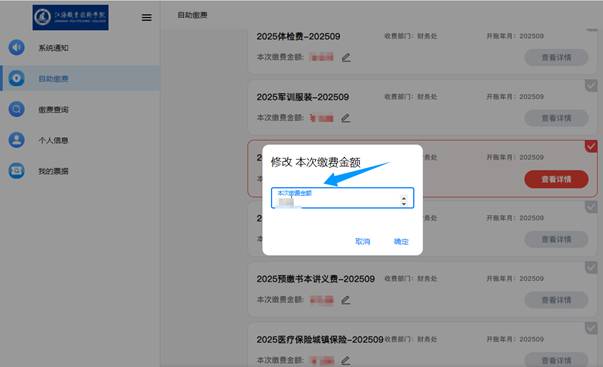Toggle checkbox on 2025军训服装-202509 card

(x=591, y=85)
